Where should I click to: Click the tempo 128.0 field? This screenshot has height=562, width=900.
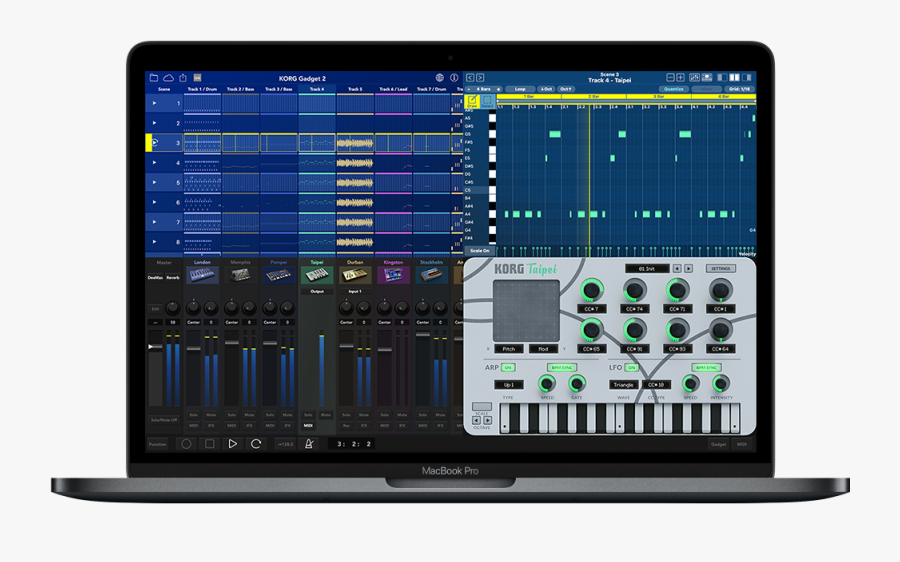(285, 444)
